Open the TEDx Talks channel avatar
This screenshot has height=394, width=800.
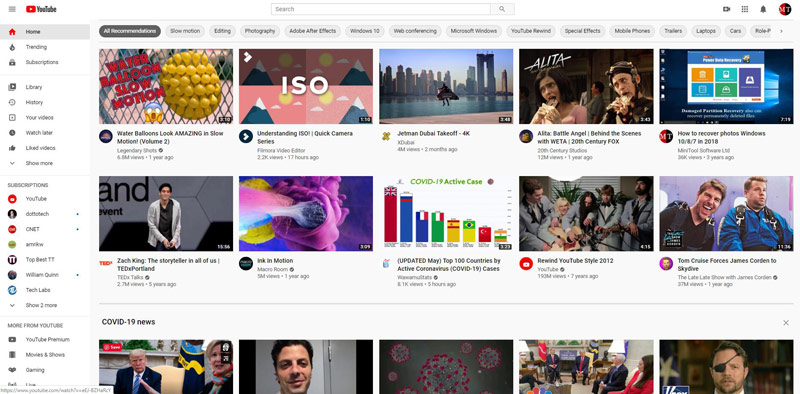106,263
